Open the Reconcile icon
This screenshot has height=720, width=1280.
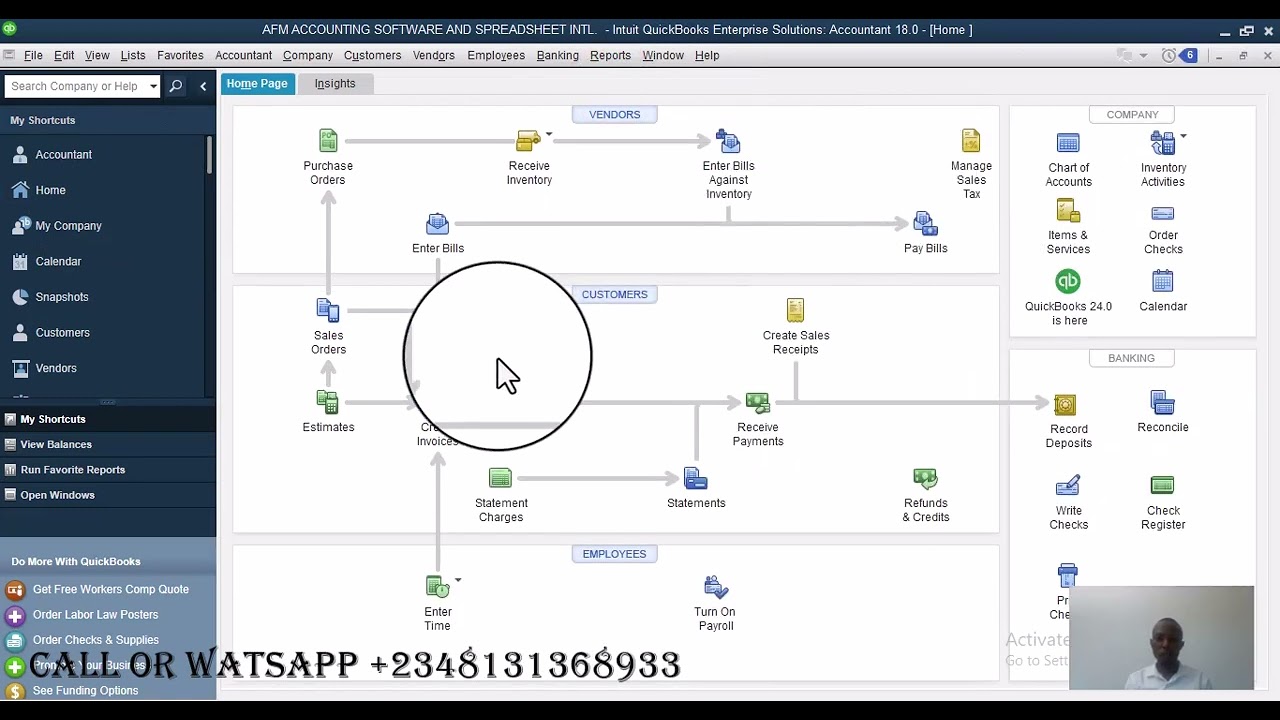click(x=1162, y=403)
